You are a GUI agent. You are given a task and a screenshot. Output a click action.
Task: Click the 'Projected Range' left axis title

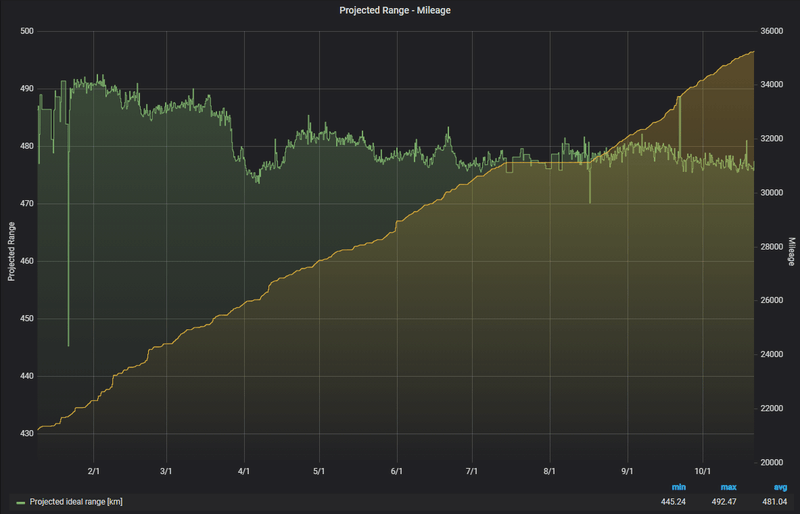[11, 252]
